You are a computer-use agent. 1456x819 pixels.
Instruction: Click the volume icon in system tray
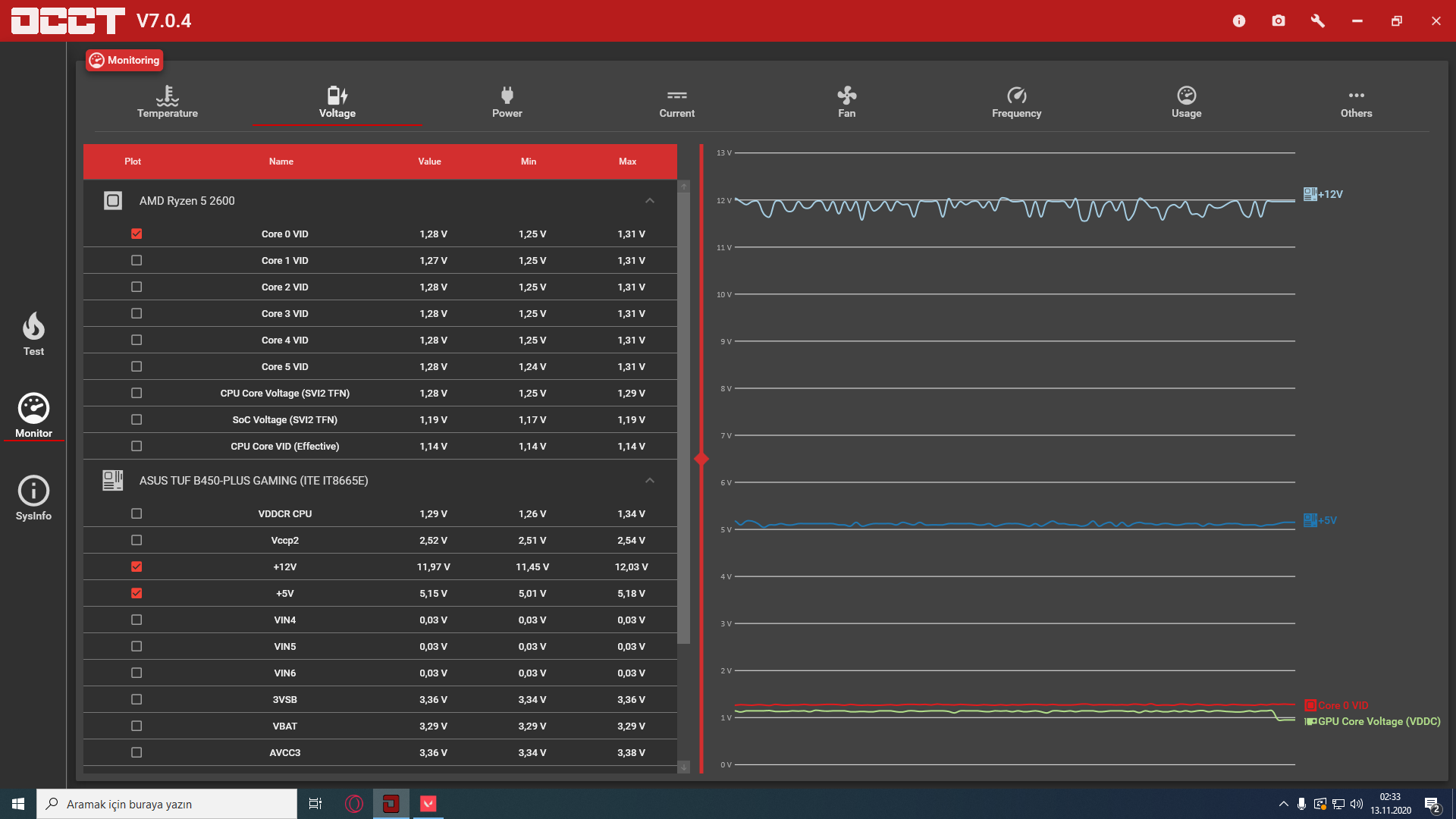(x=1357, y=804)
